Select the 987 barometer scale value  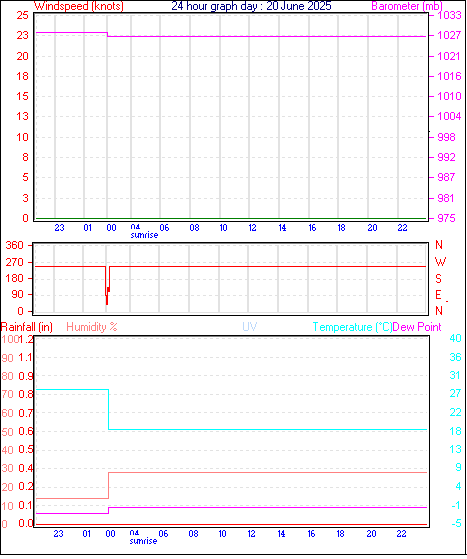[446, 177]
